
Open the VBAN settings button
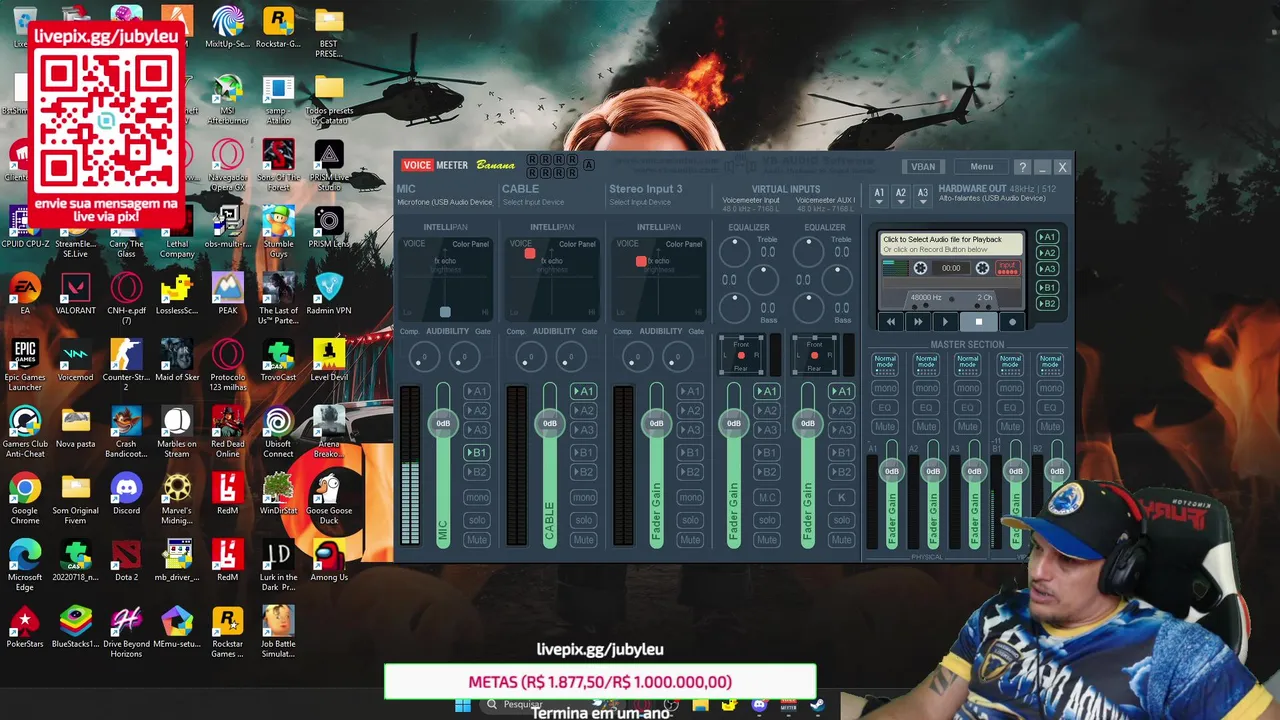[923, 167]
